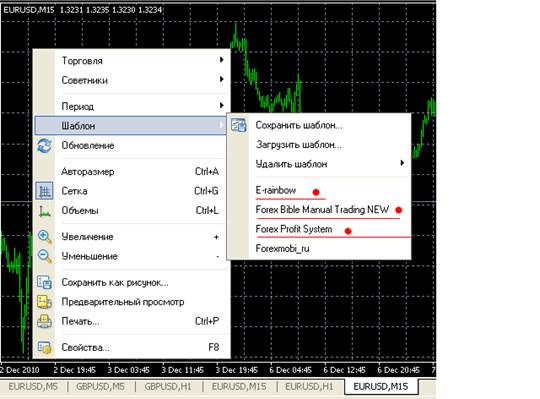Viewport: 540px width, 399px height.
Task: Click the 3 Dec 11:45 time label
Action: (183, 370)
